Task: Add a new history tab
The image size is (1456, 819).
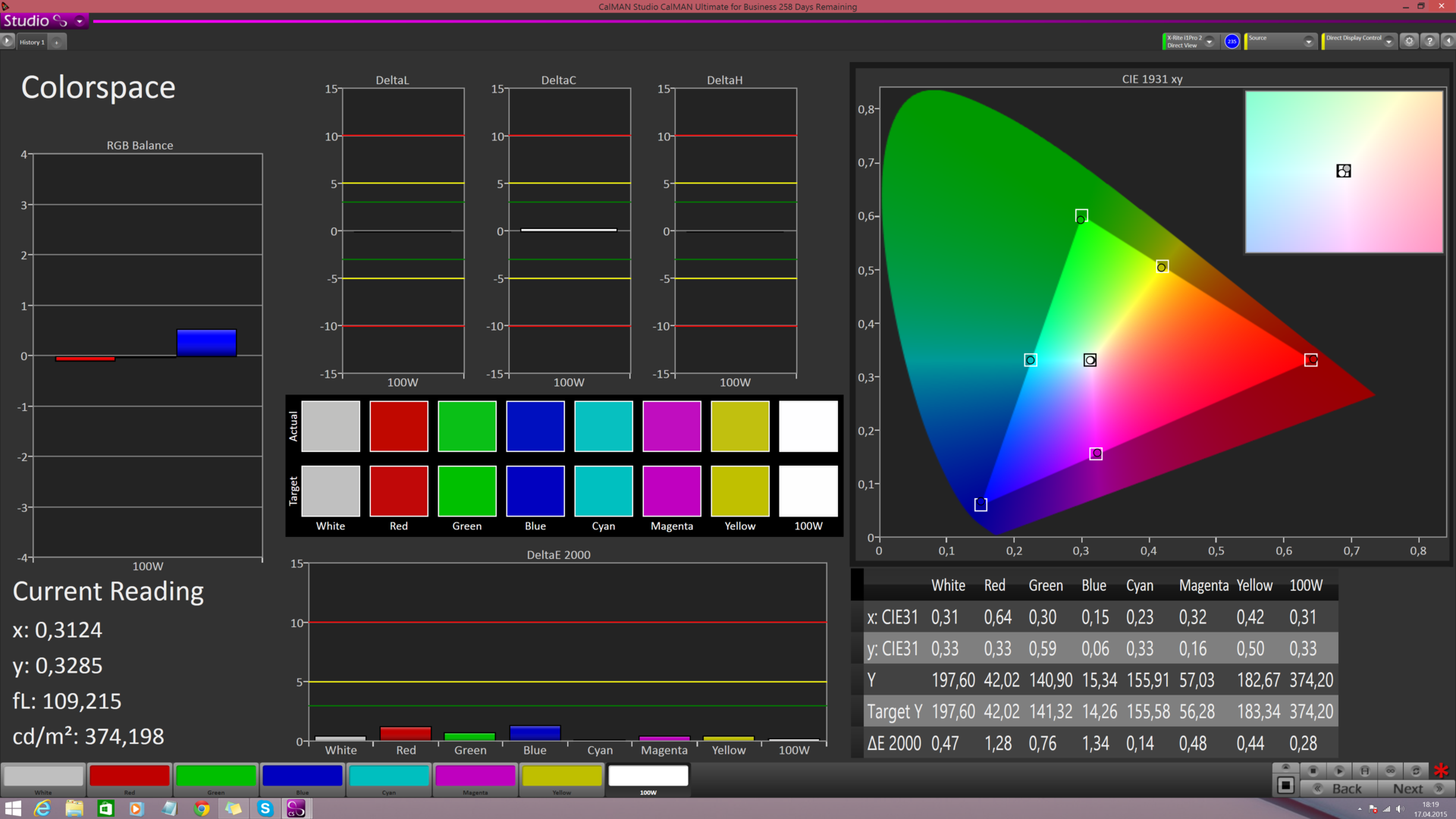Action: (x=57, y=42)
